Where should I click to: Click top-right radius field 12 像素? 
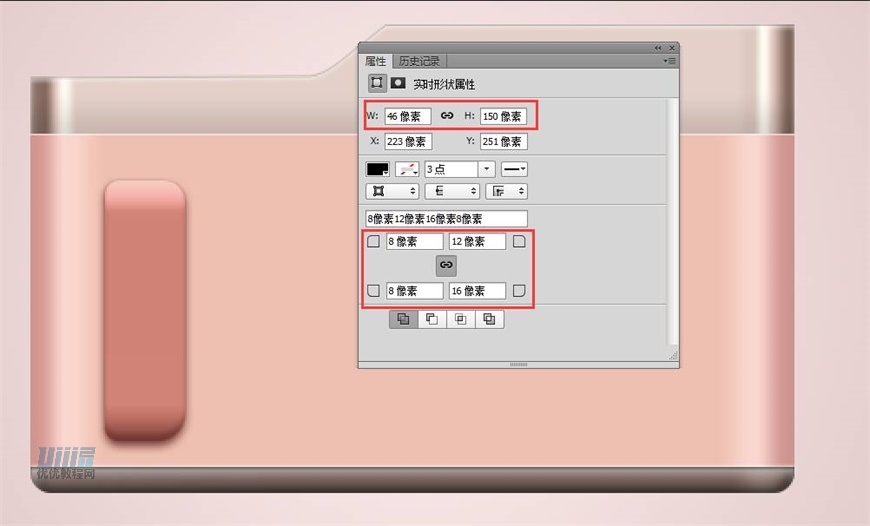click(477, 241)
